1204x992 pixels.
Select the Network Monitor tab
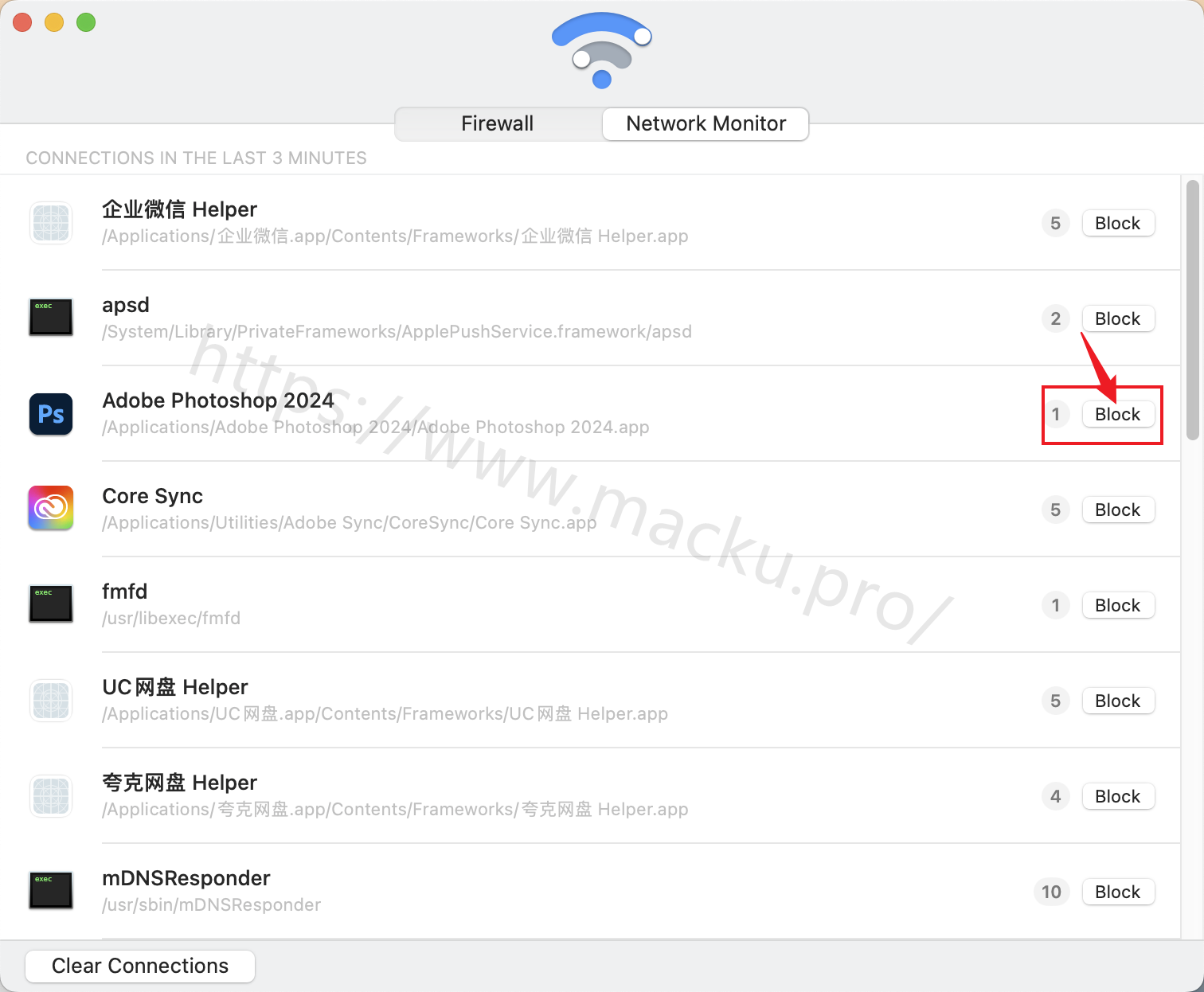[x=706, y=123]
